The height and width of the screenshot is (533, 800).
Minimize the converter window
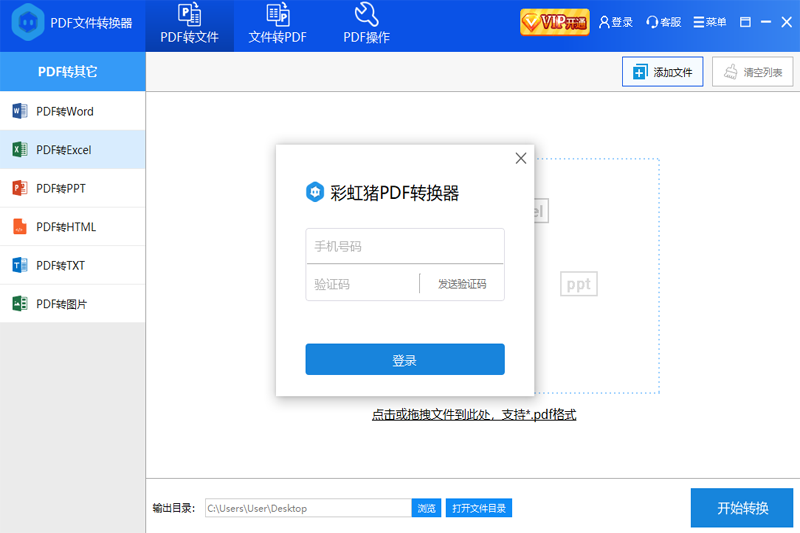(766, 22)
